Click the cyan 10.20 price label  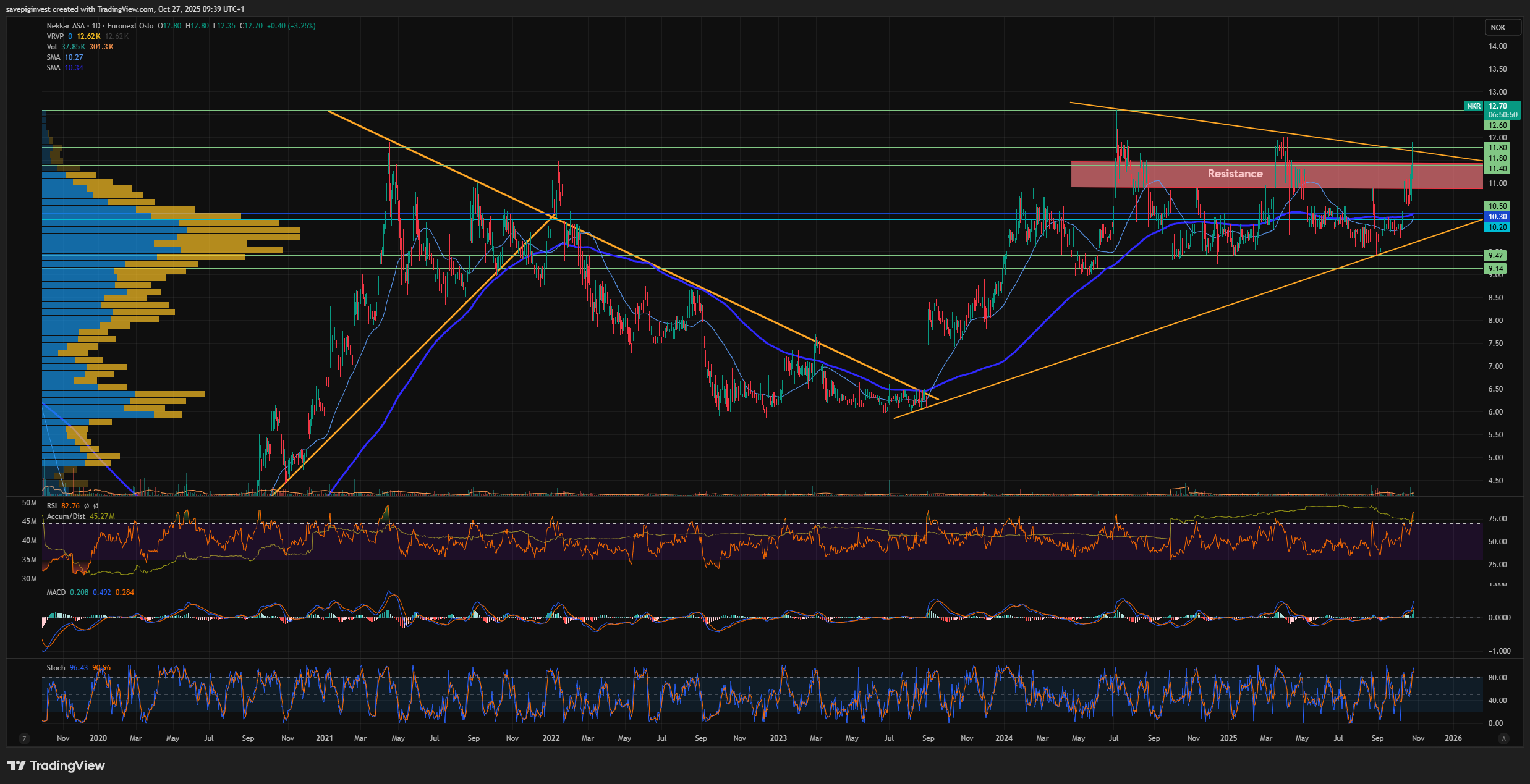(1497, 227)
